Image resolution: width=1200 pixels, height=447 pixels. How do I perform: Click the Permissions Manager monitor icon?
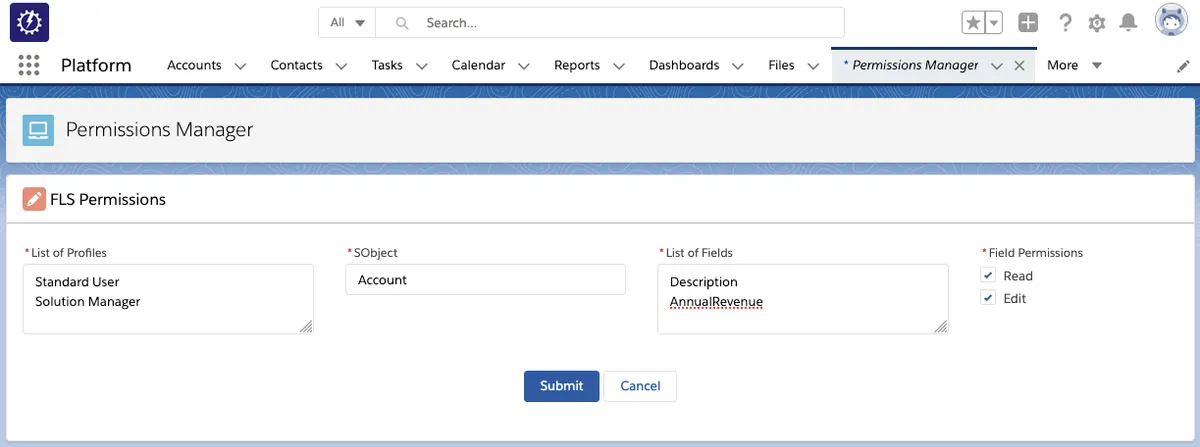coord(38,130)
